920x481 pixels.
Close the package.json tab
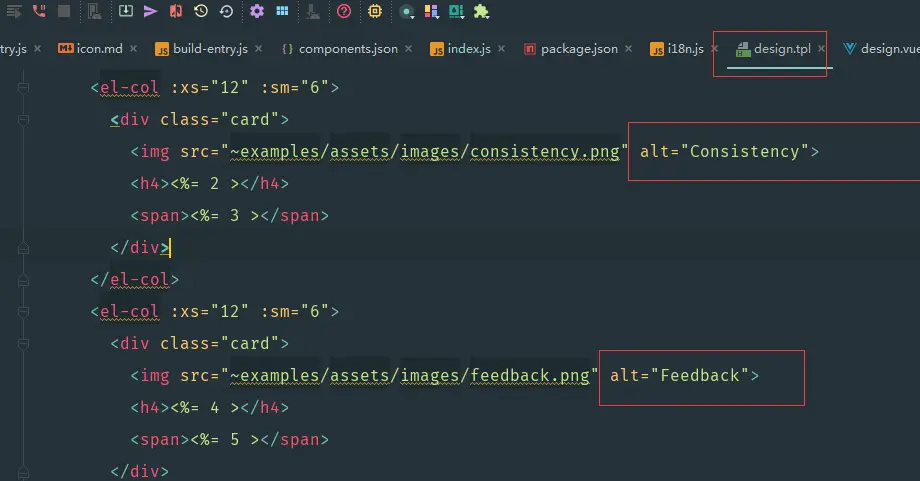tap(628, 49)
